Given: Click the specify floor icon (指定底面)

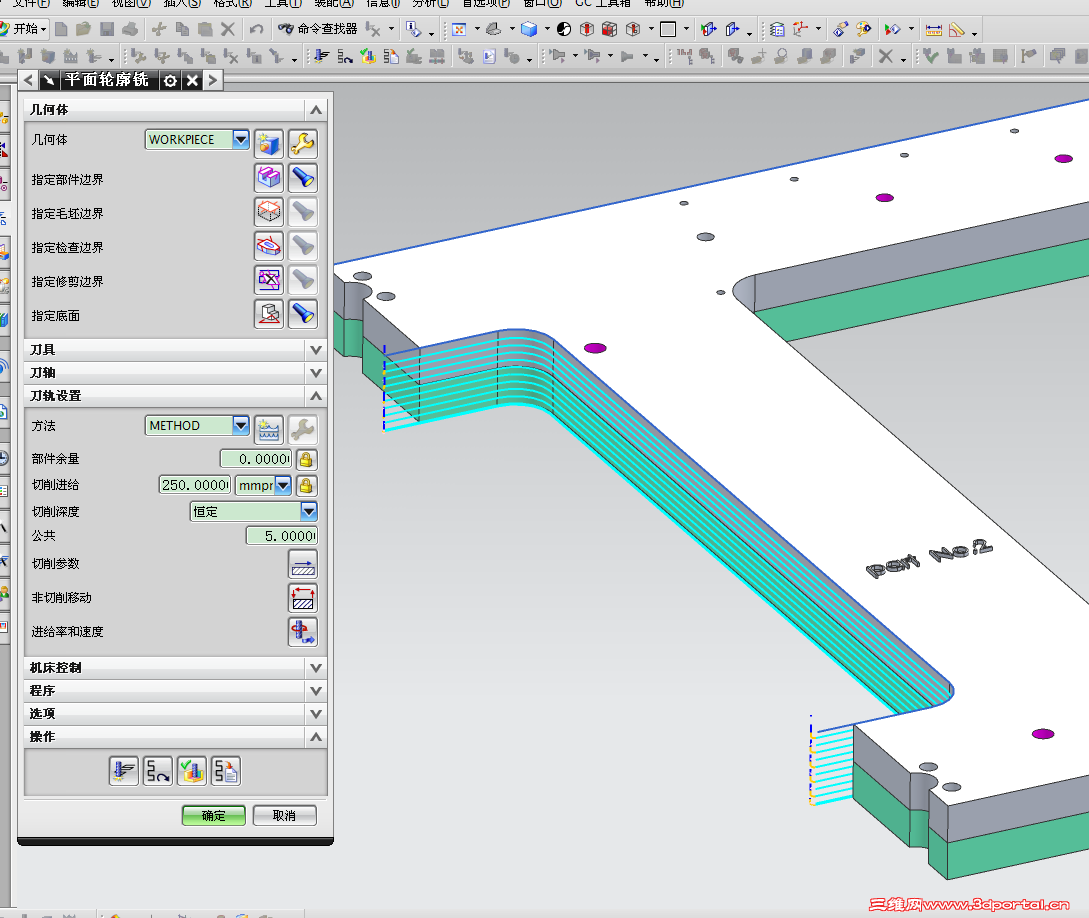Looking at the screenshot, I should [x=269, y=314].
